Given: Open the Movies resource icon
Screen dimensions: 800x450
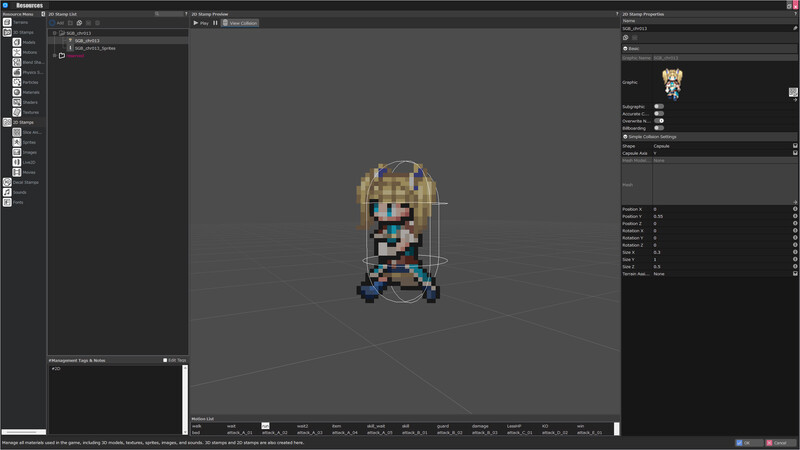Looking at the screenshot, I should click(x=17, y=172).
